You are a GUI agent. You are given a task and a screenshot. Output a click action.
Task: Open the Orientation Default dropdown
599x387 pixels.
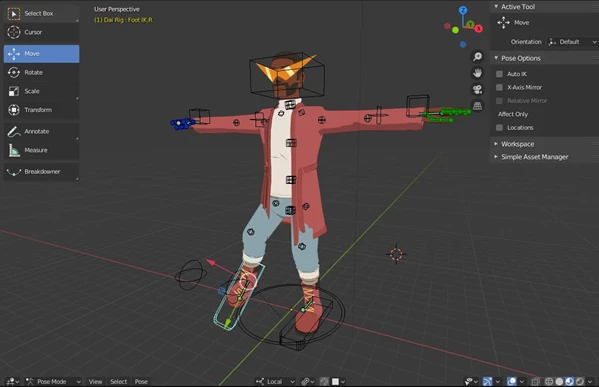pyautogui.click(x=572, y=42)
